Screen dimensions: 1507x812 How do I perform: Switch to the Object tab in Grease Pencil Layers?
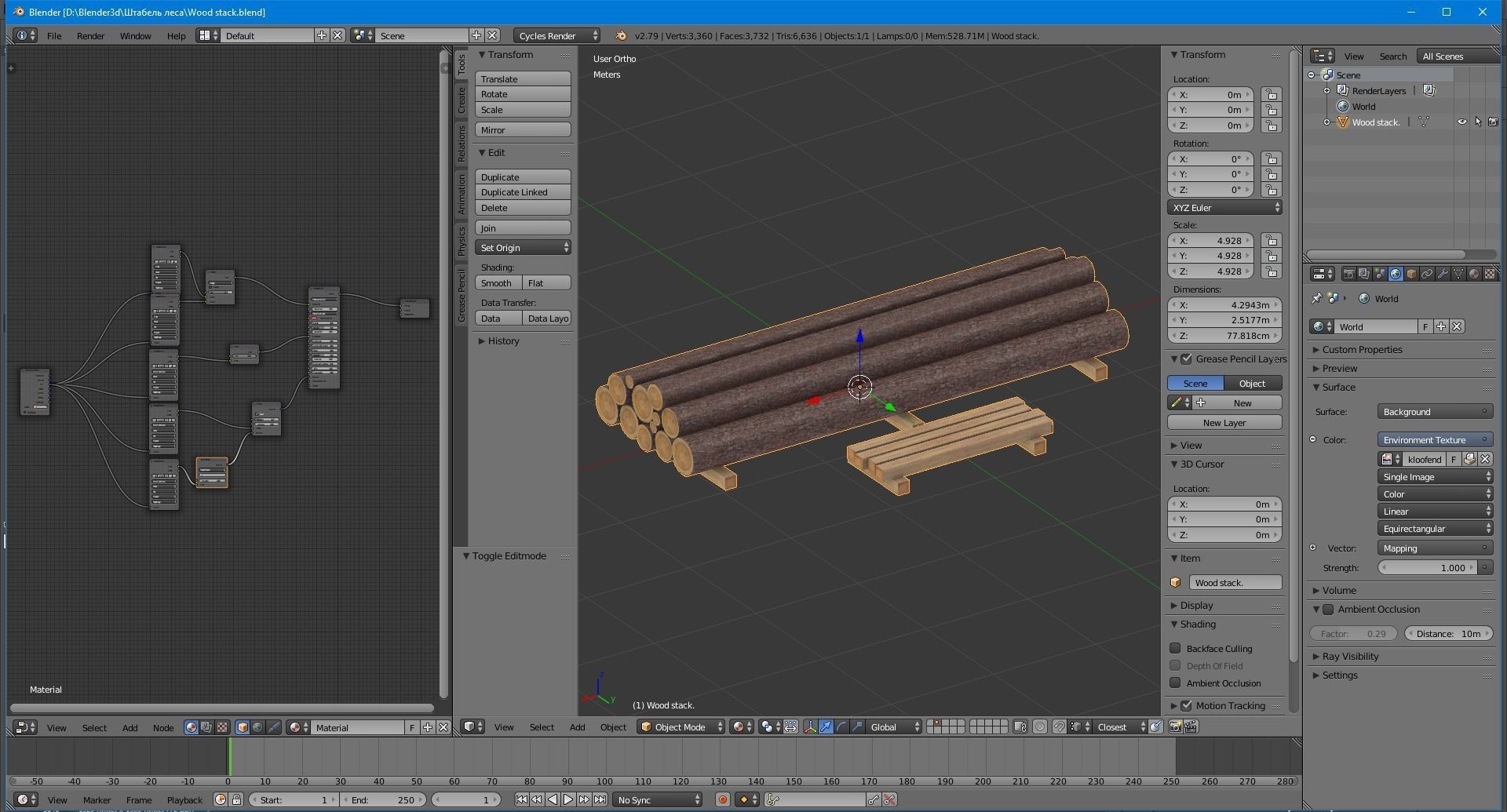tap(1252, 383)
